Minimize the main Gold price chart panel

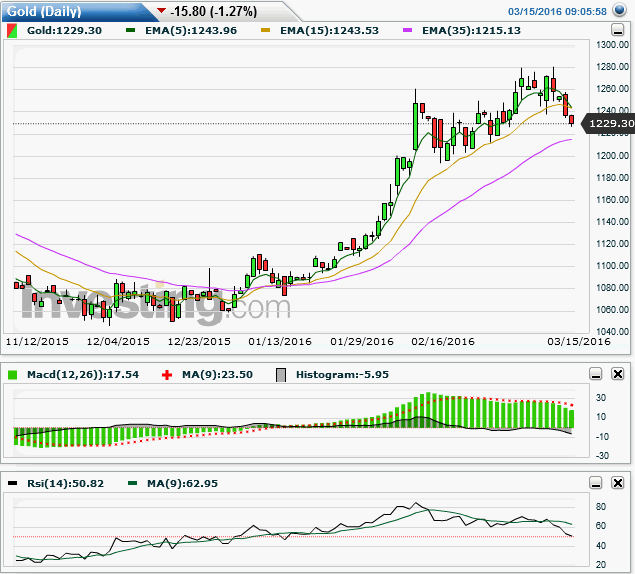[x=617, y=30]
